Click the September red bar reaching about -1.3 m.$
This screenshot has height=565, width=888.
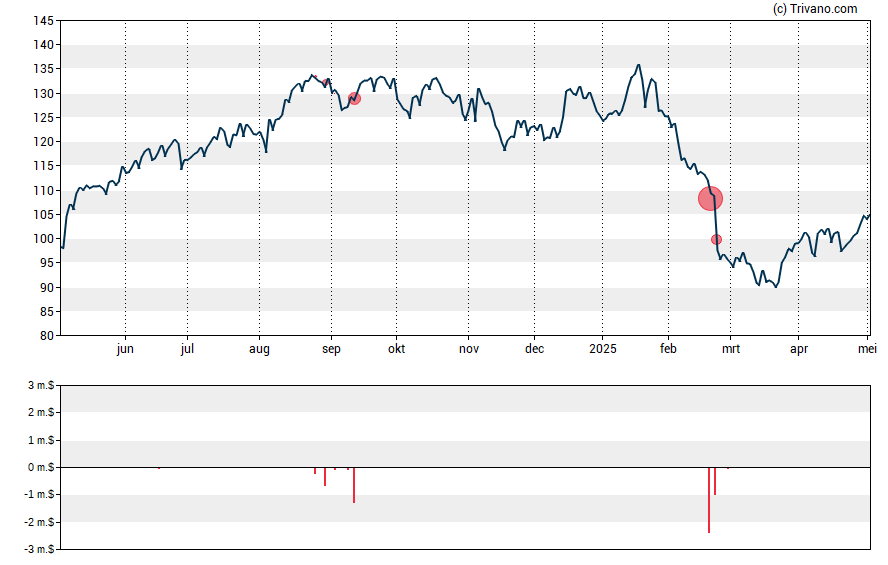pos(354,485)
